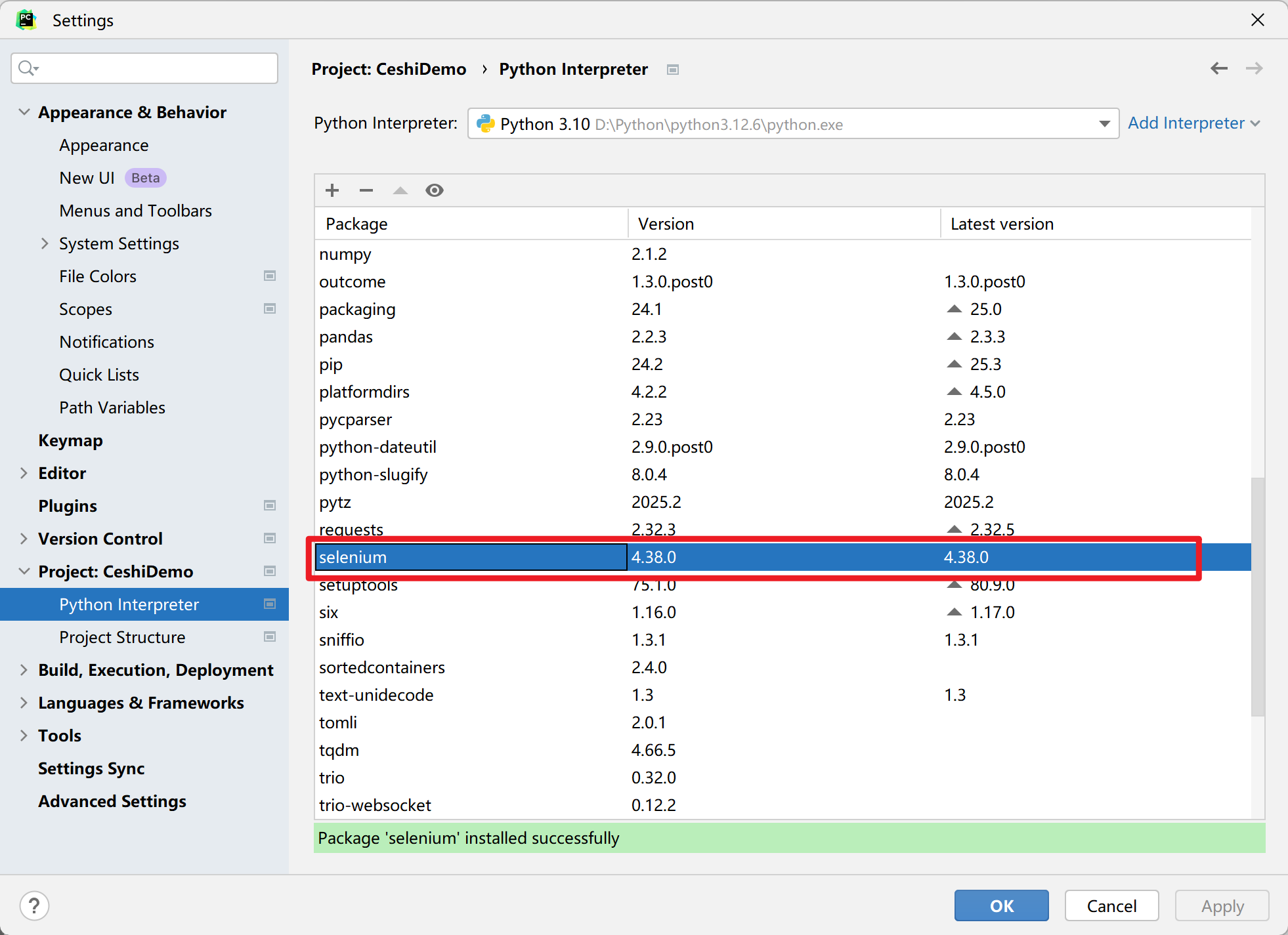Click upgrade arrow for six 1.17.0
The image size is (1288, 935).
pyautogui.click(x=955, y=612)
